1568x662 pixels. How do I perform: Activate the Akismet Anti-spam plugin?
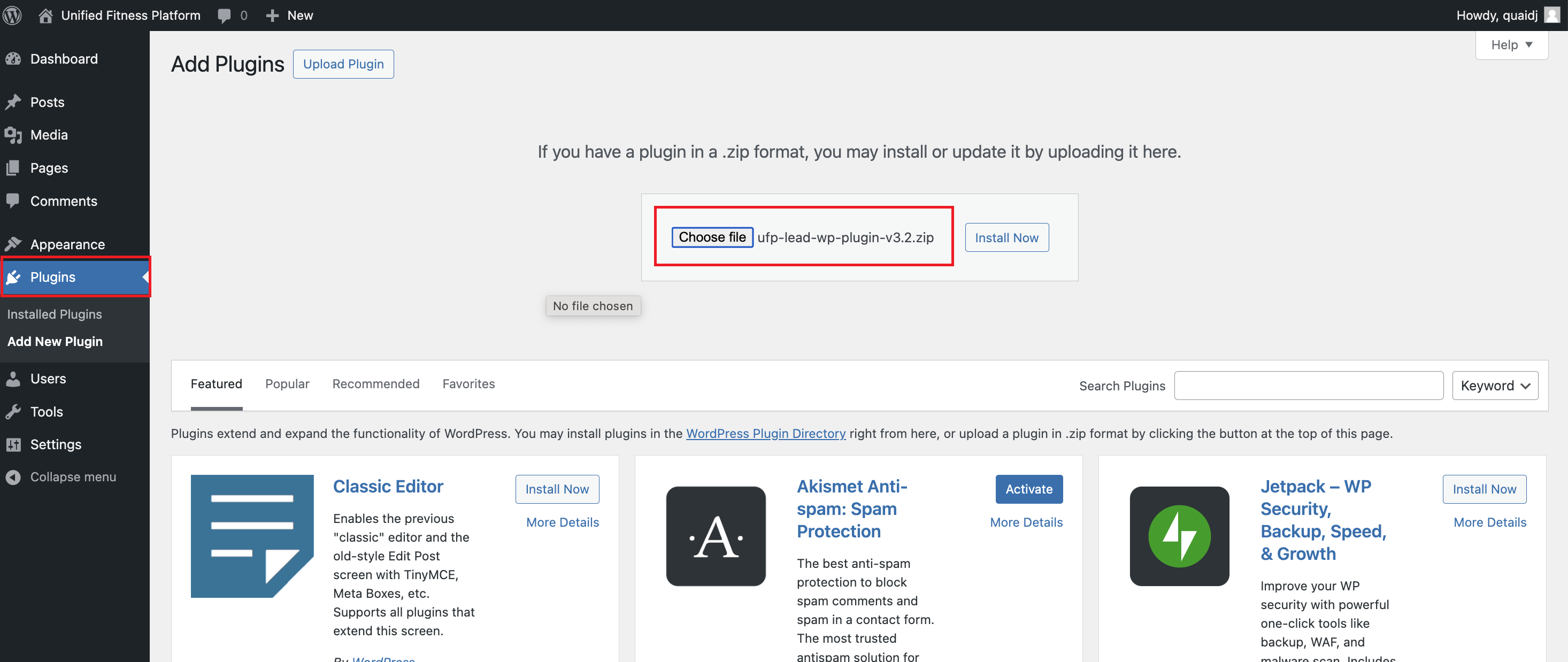pyautogui.click(x=1028, y=489)
